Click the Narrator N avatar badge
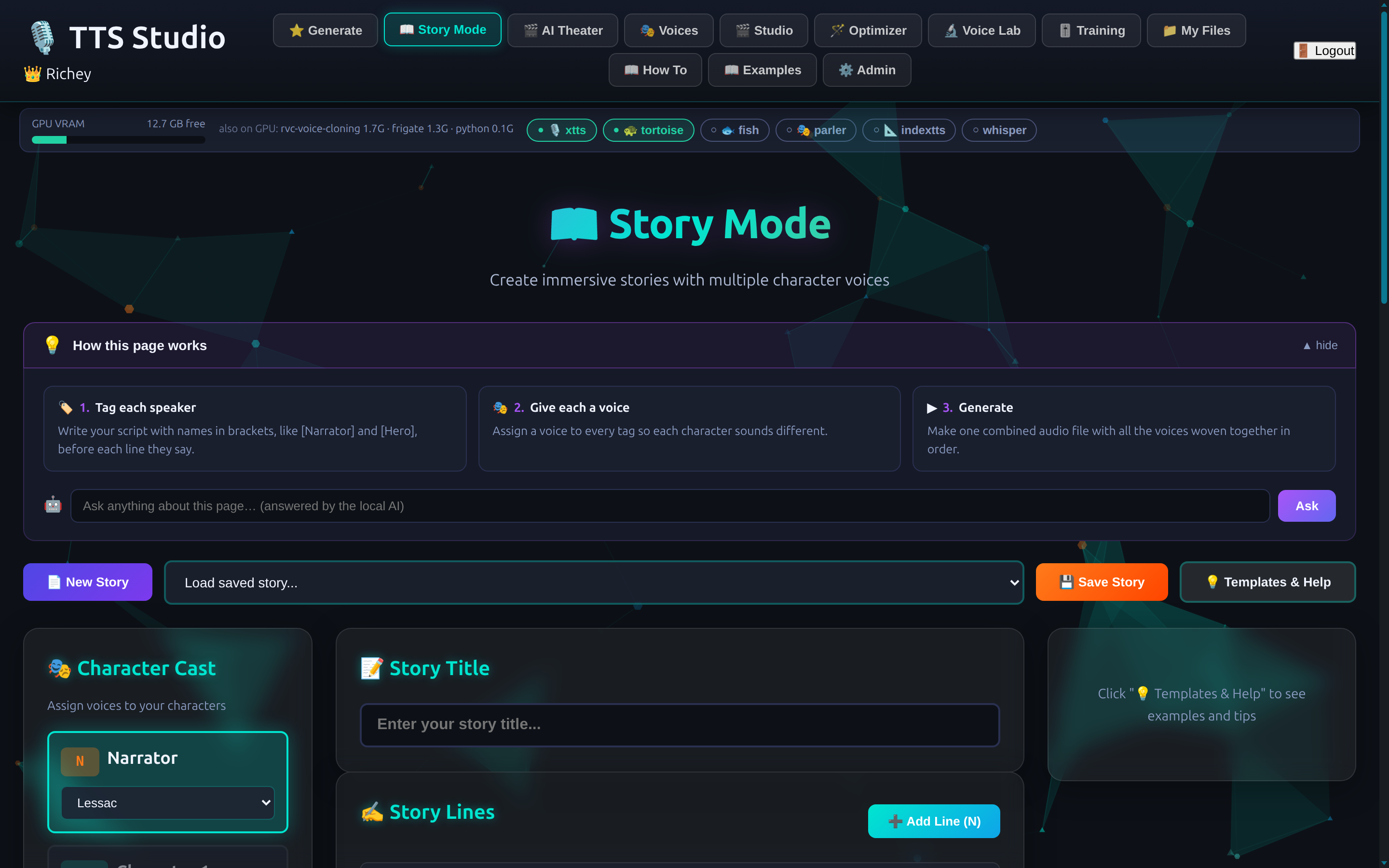Viewport: 1389px width, 868px height. [80, 761]
